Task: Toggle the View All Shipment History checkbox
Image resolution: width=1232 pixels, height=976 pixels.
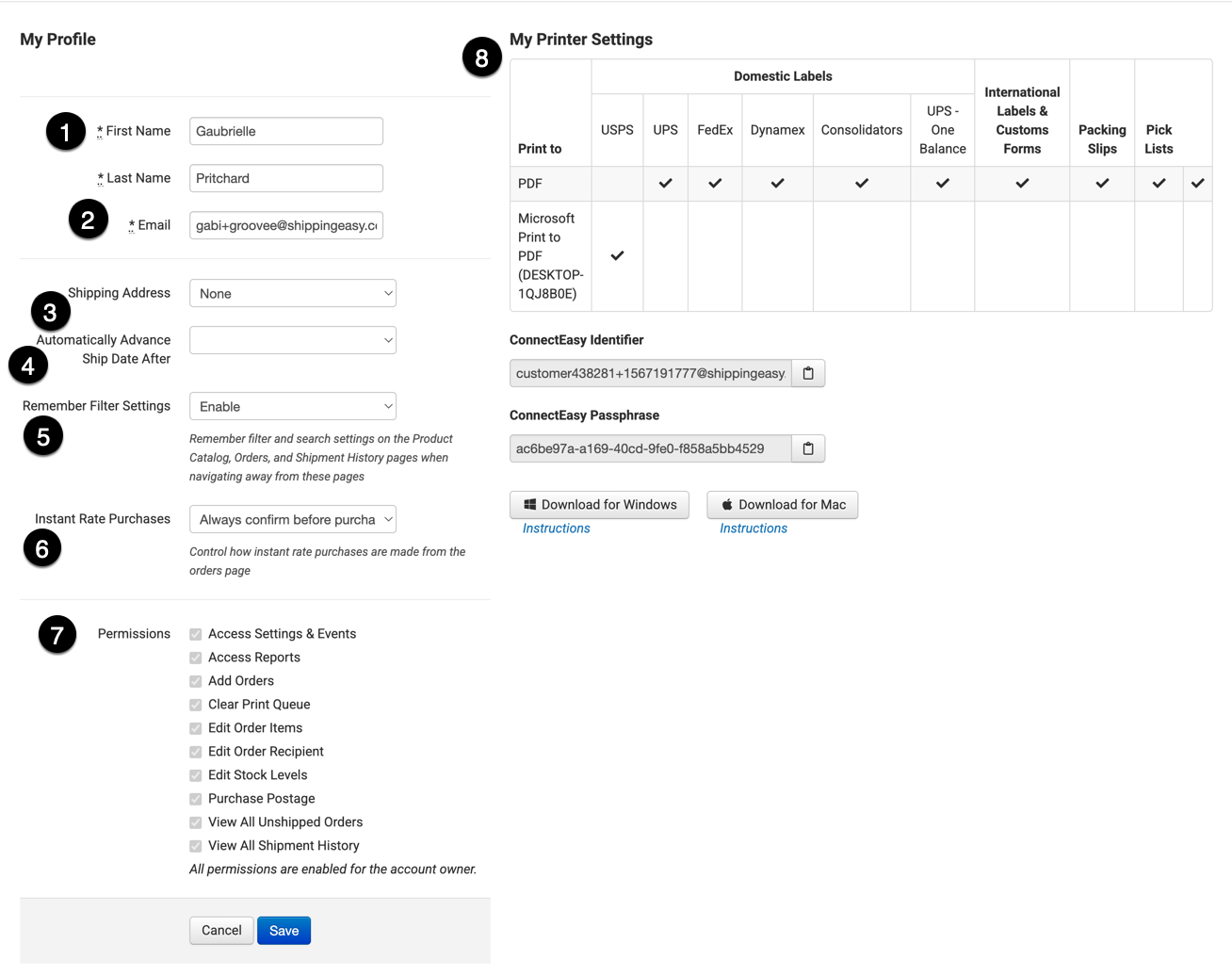Action: coord(196,846)
